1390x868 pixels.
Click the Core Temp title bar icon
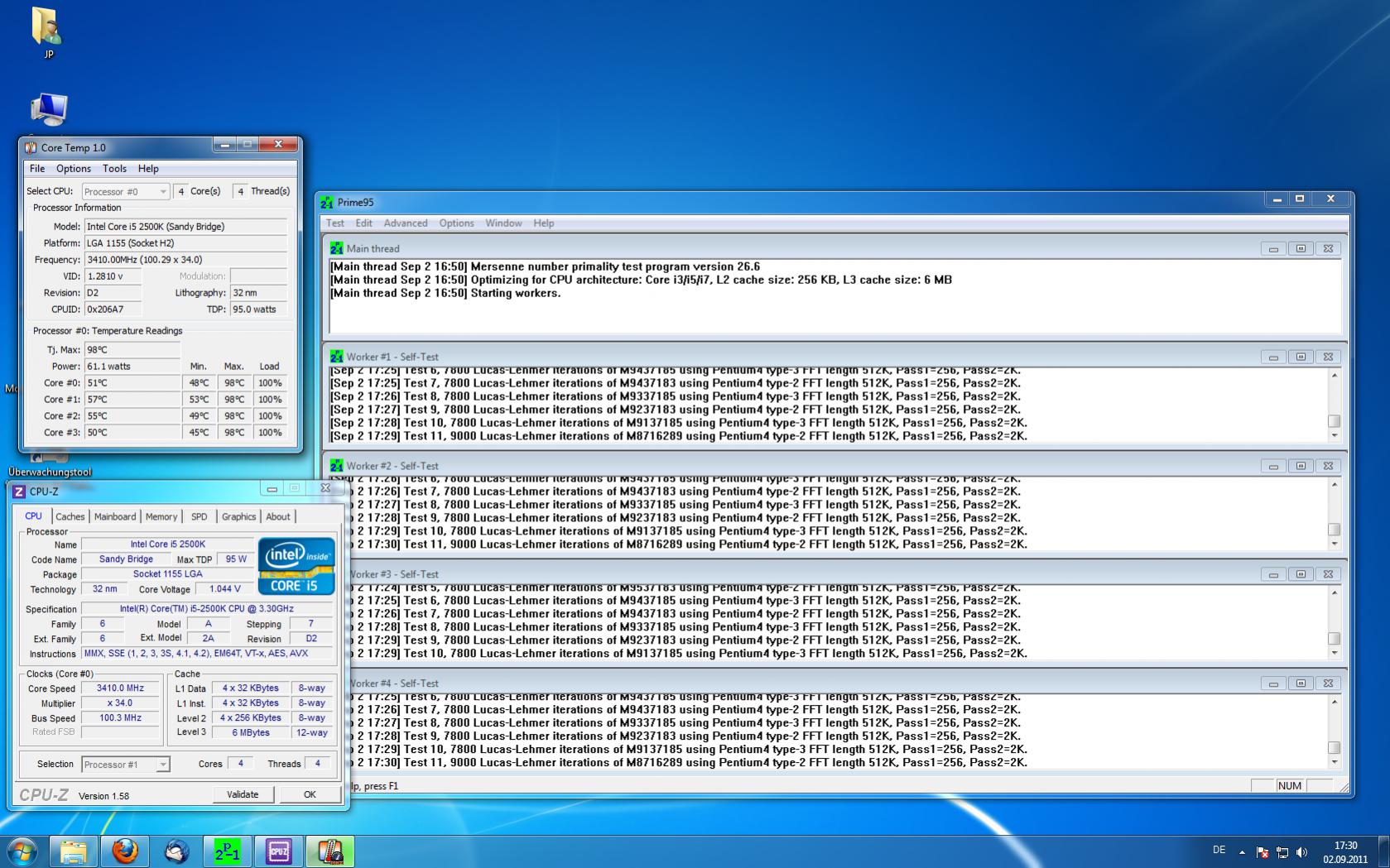coord(31,147)
